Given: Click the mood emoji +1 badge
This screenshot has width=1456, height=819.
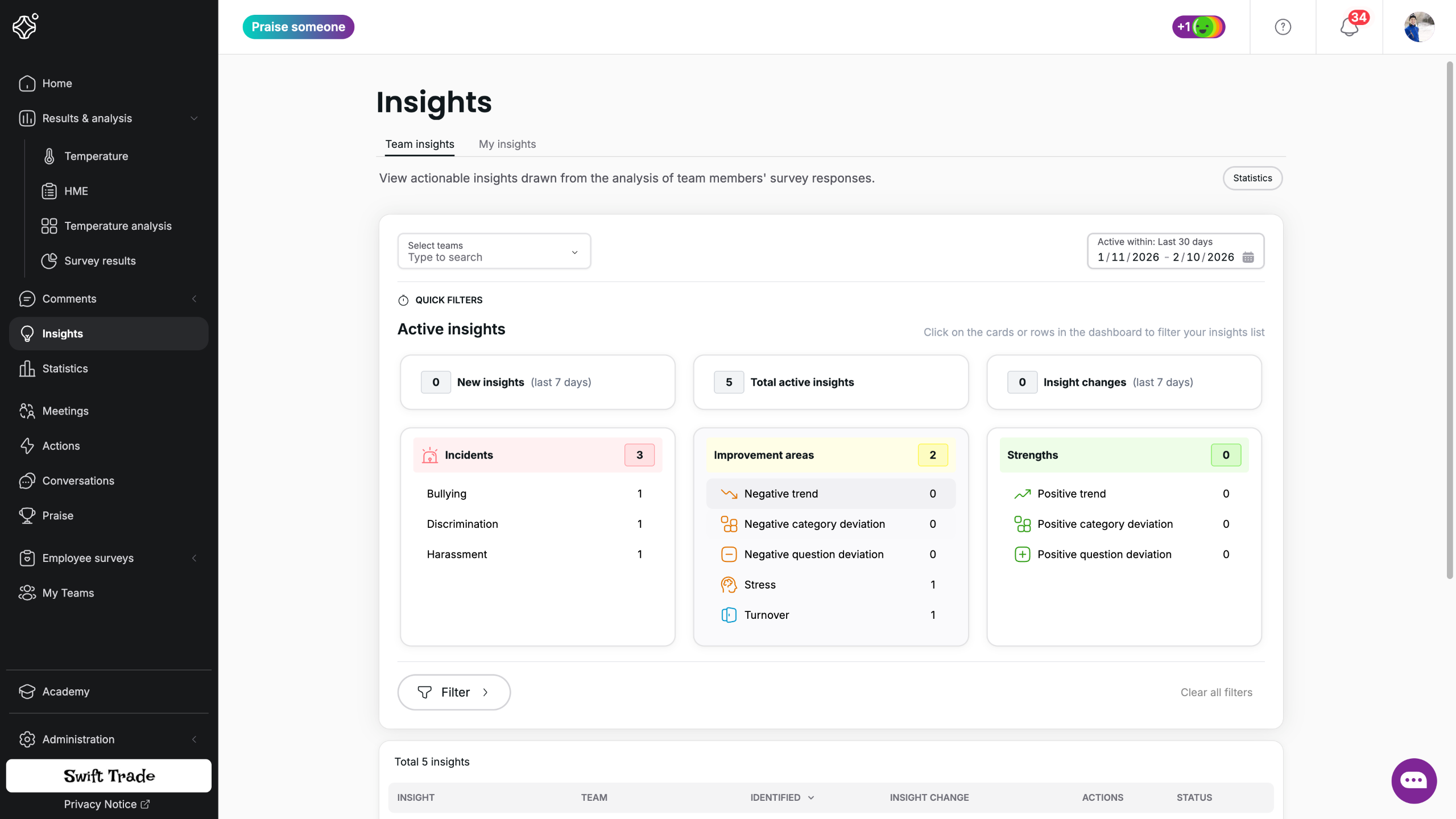Looking at the screenshot, I should point(1198,27).
